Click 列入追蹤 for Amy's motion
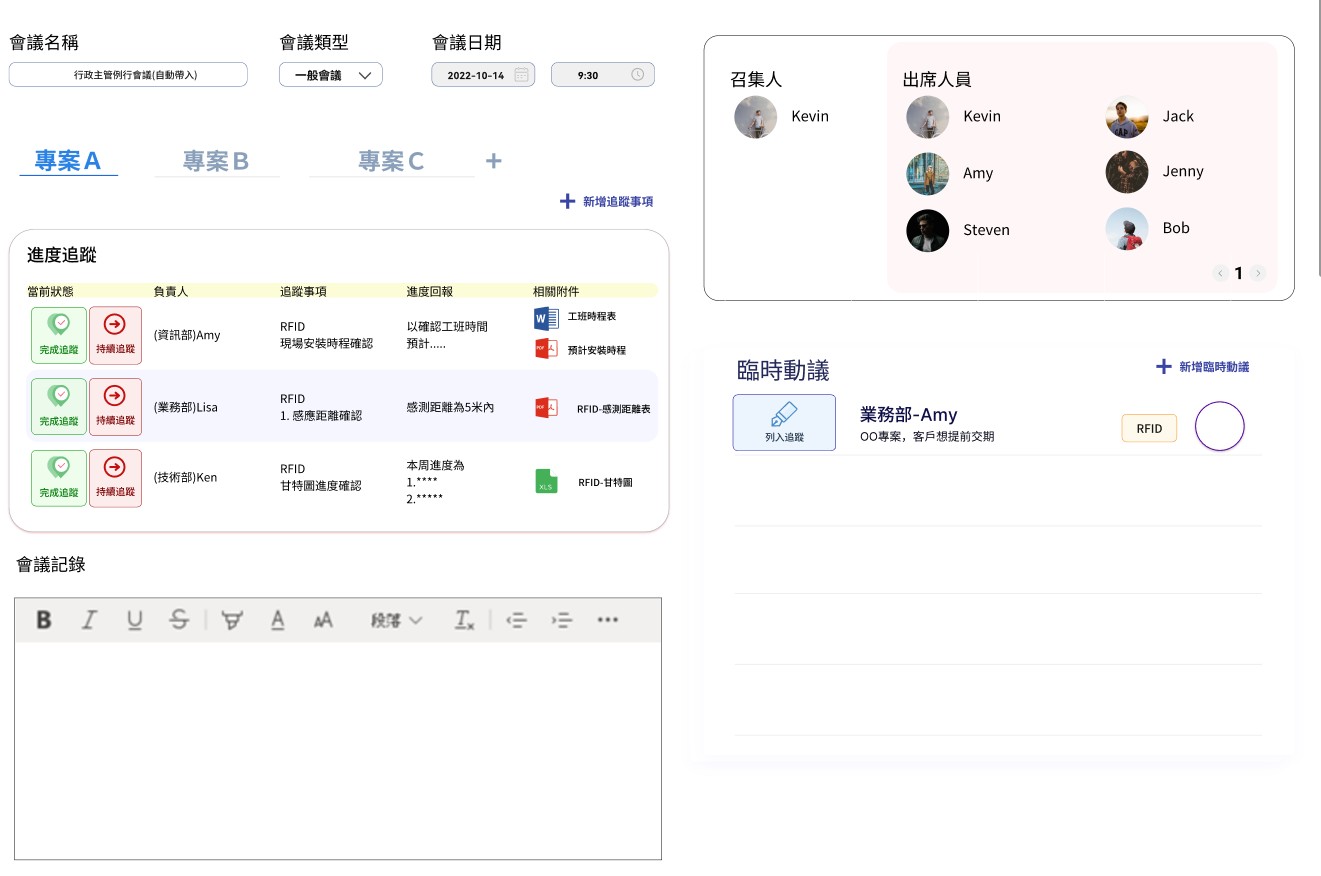1321x876 pixels. [x=784, y=422]
